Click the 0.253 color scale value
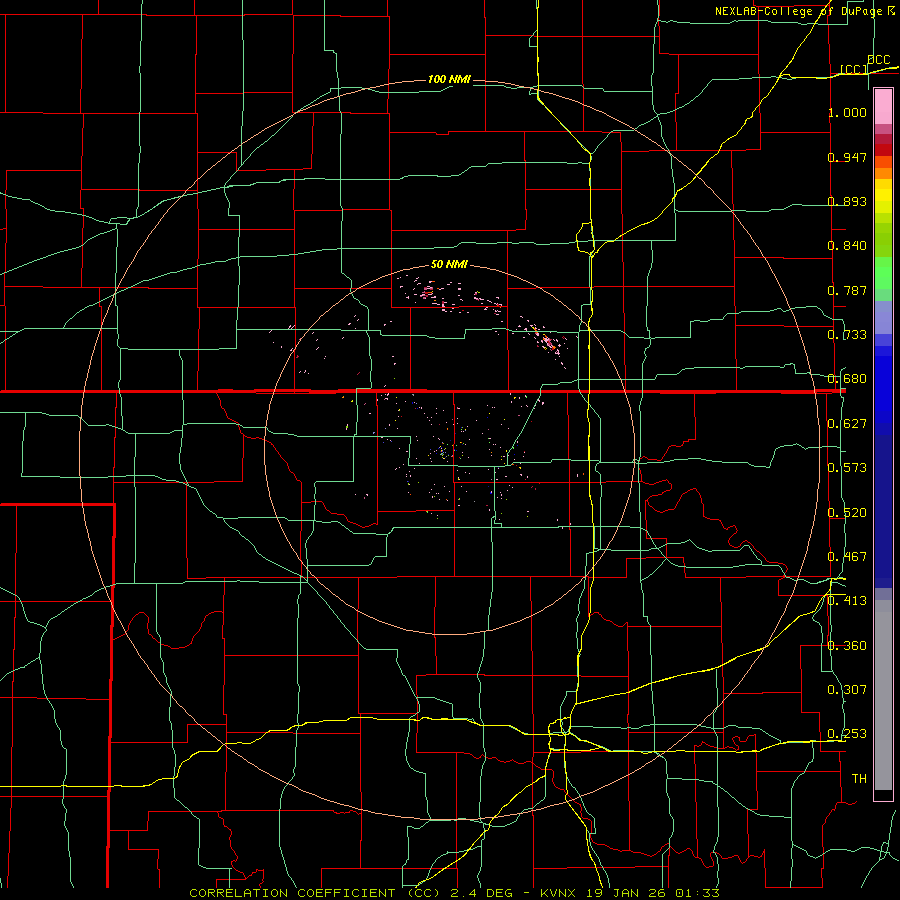The image size is (900, 900). (847, 734)
